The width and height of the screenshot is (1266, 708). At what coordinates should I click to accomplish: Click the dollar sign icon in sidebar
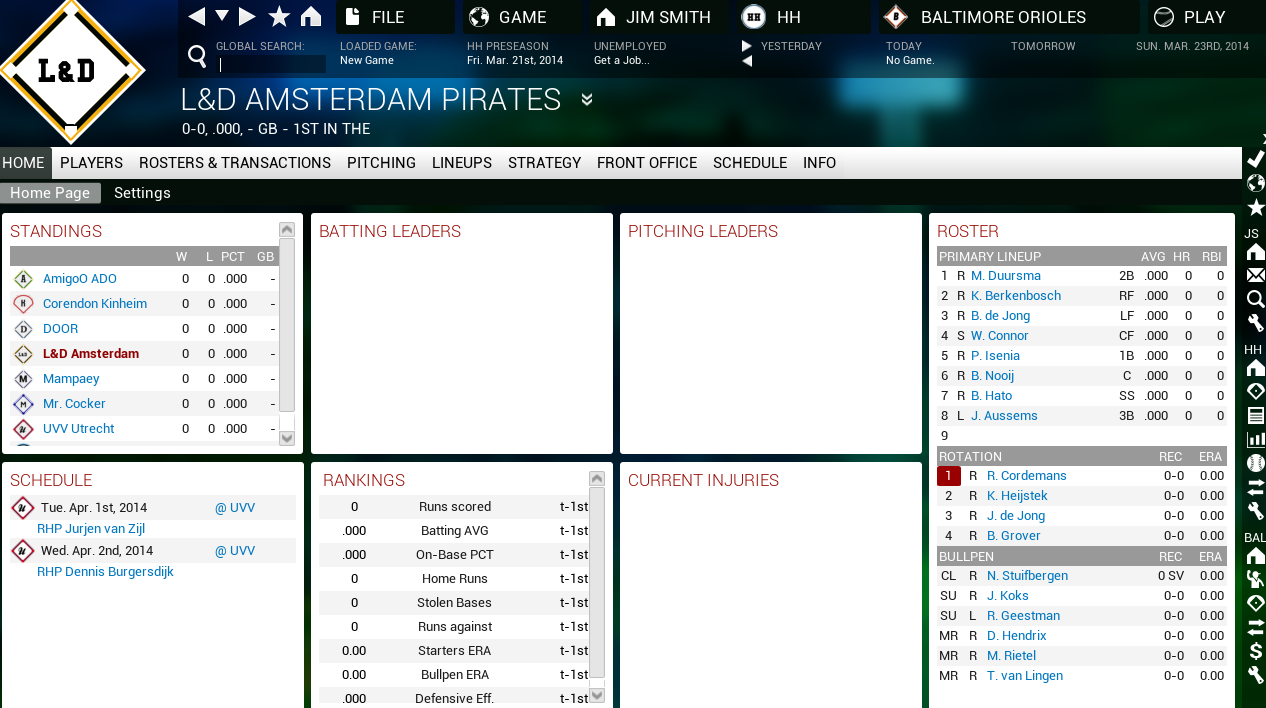(1256, 651)
